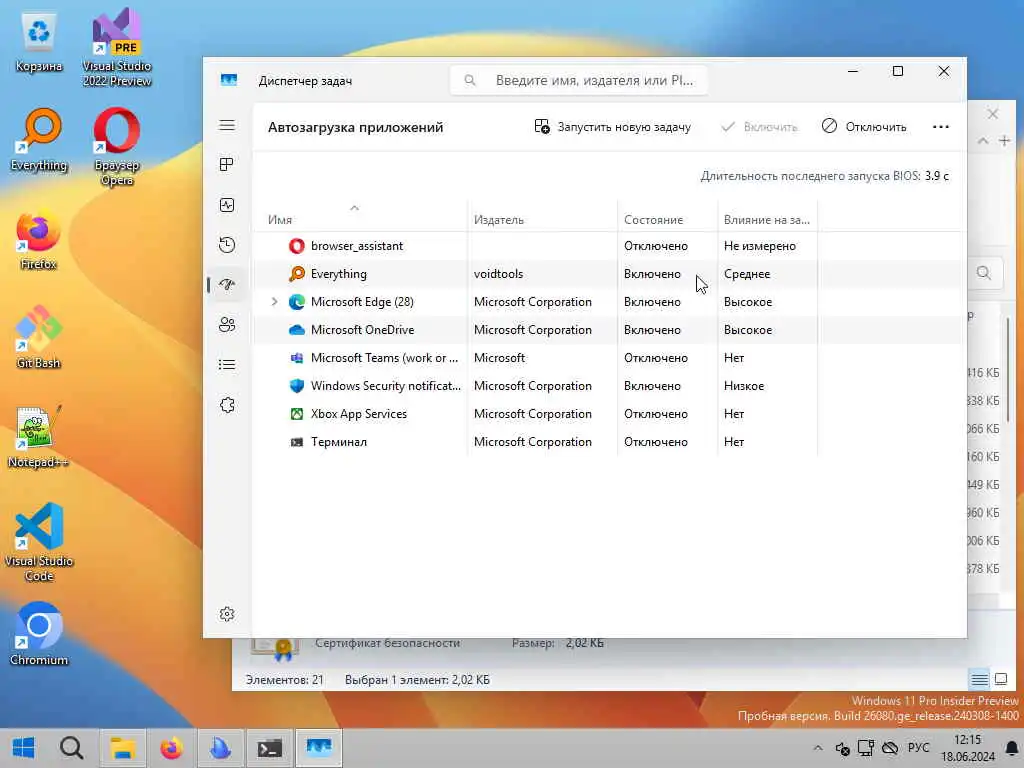Click Windows Security shield icon
Image resolution: width=1024 pixels, height=768 pixels.
[296, 386]
